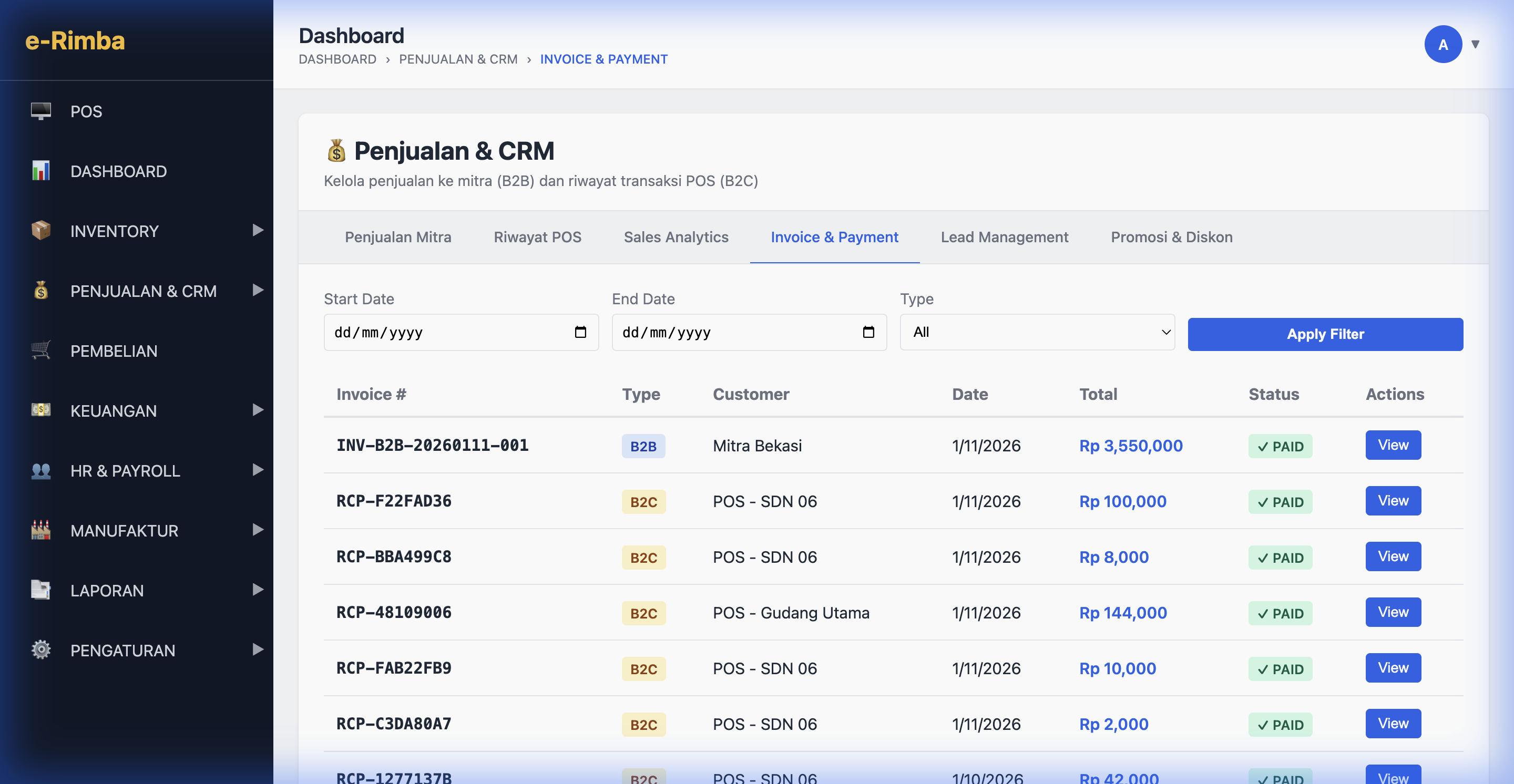The width and height of the screenshot is (1514, 784).
Task: View invoice INV-B2B-20260111-001
Action: point(1393,445)
